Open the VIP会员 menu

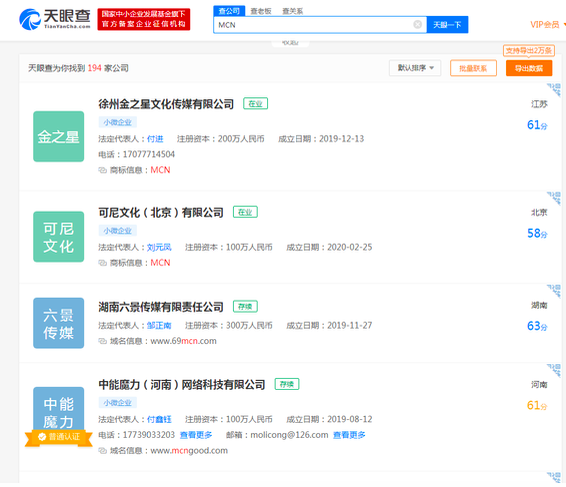coord(547,25)
